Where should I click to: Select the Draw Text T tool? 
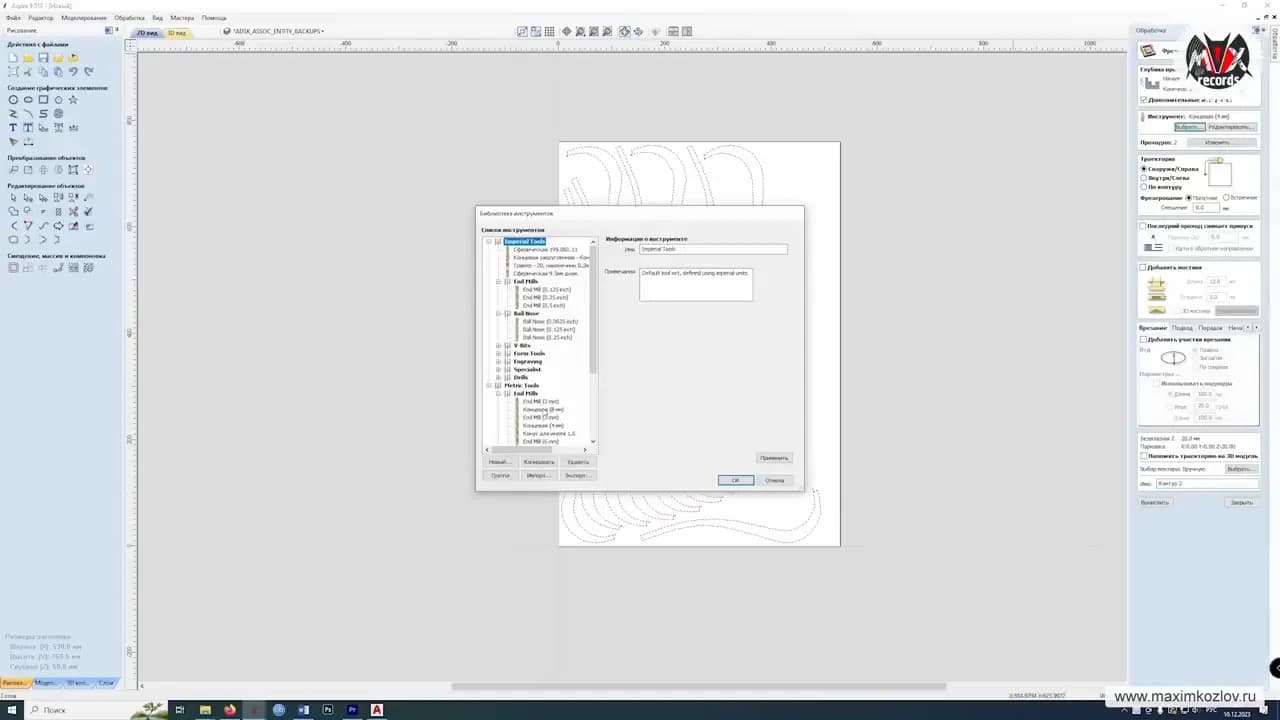tap(13, 128)
